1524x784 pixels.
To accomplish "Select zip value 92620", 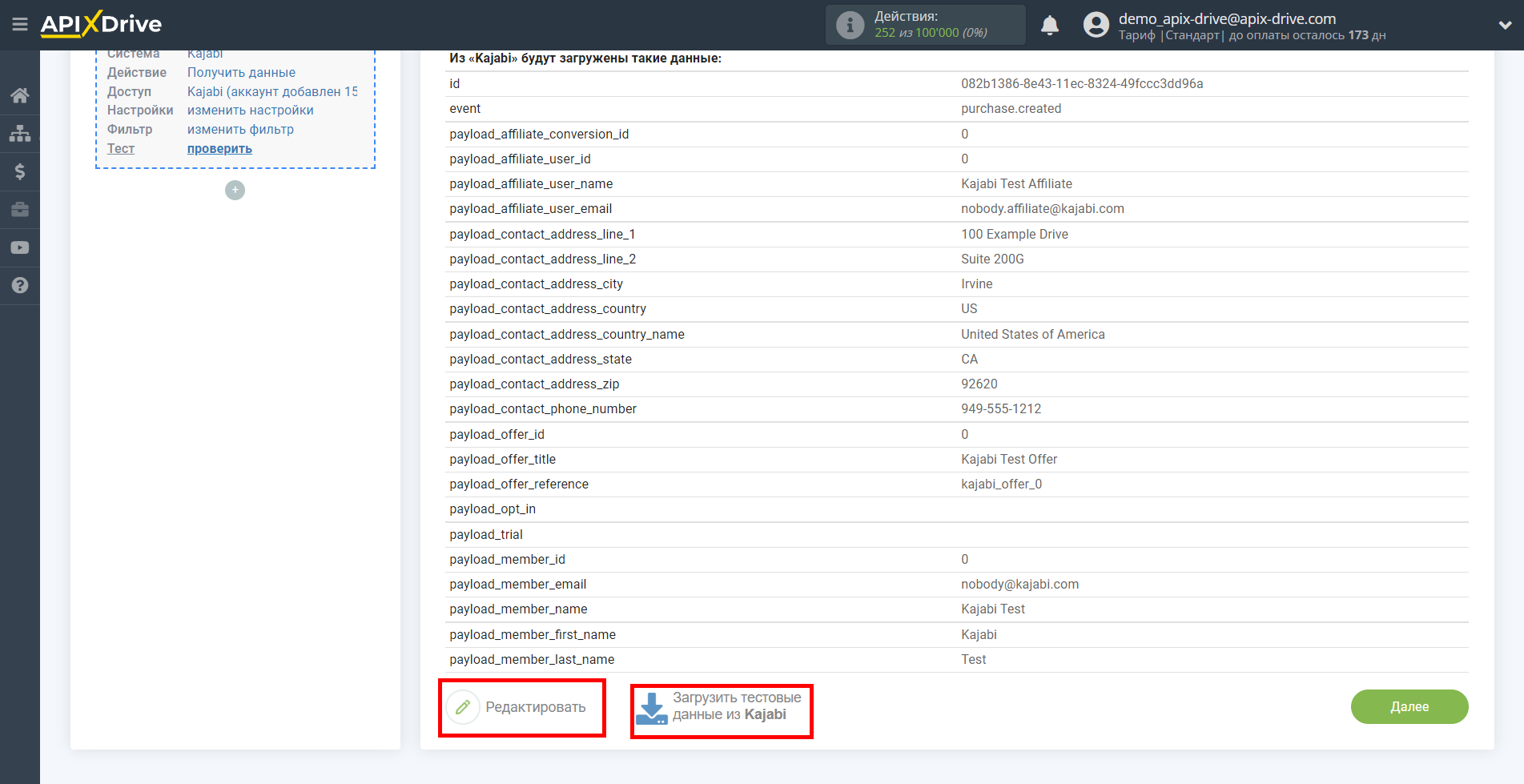I will (979, 384).
